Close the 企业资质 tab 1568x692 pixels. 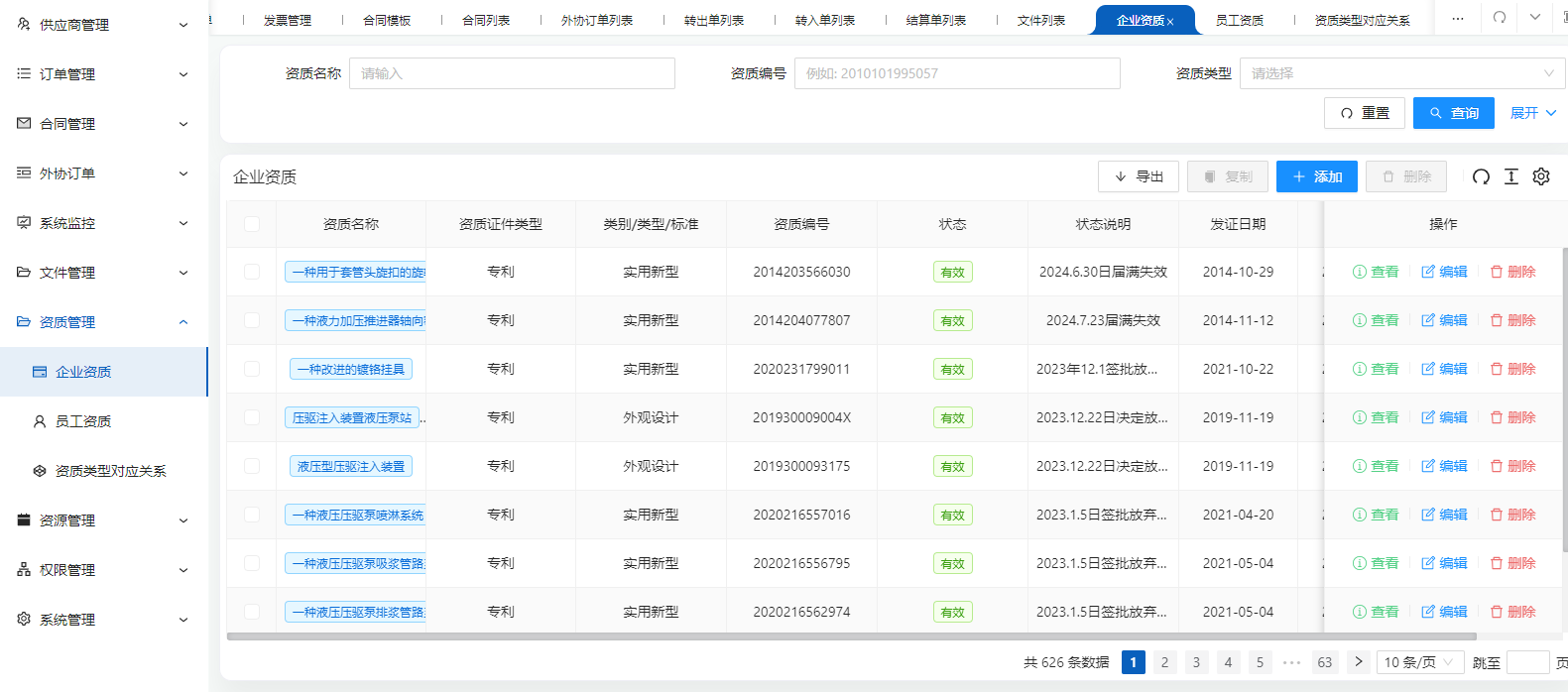[x=1170, y=21]
